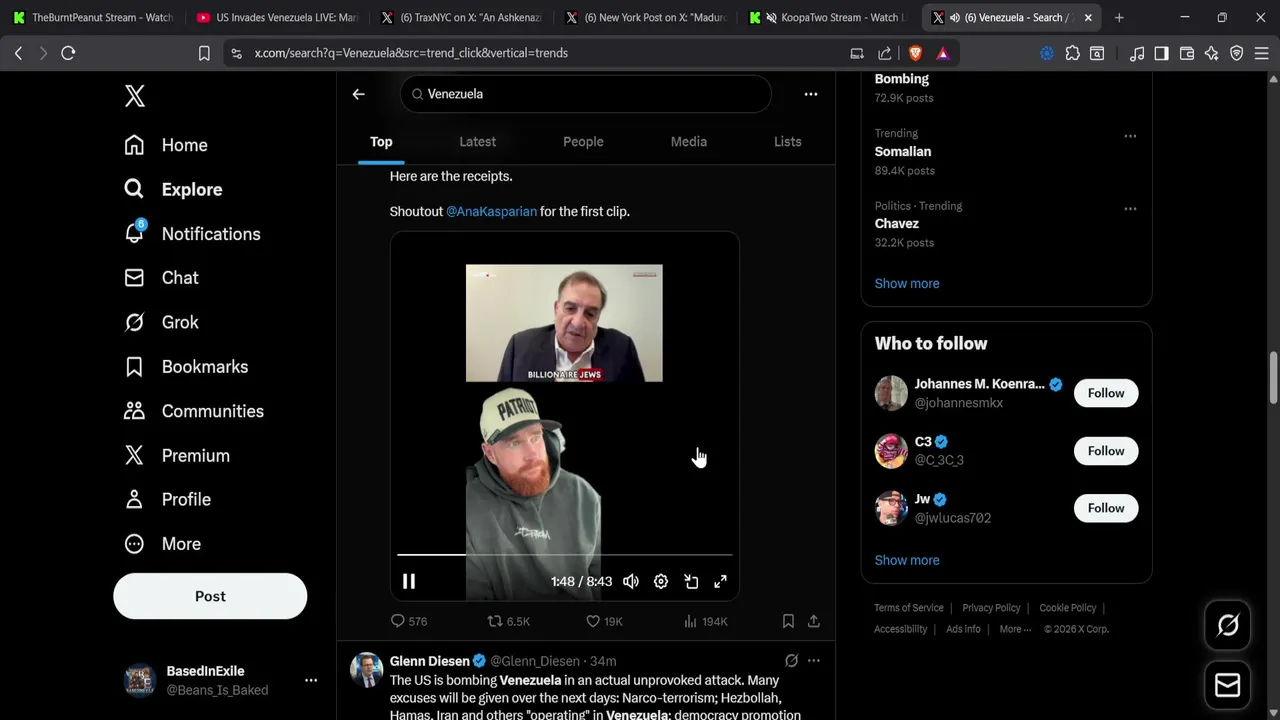Share the video post
1280x720 pixels.
(x=814, y=621)
